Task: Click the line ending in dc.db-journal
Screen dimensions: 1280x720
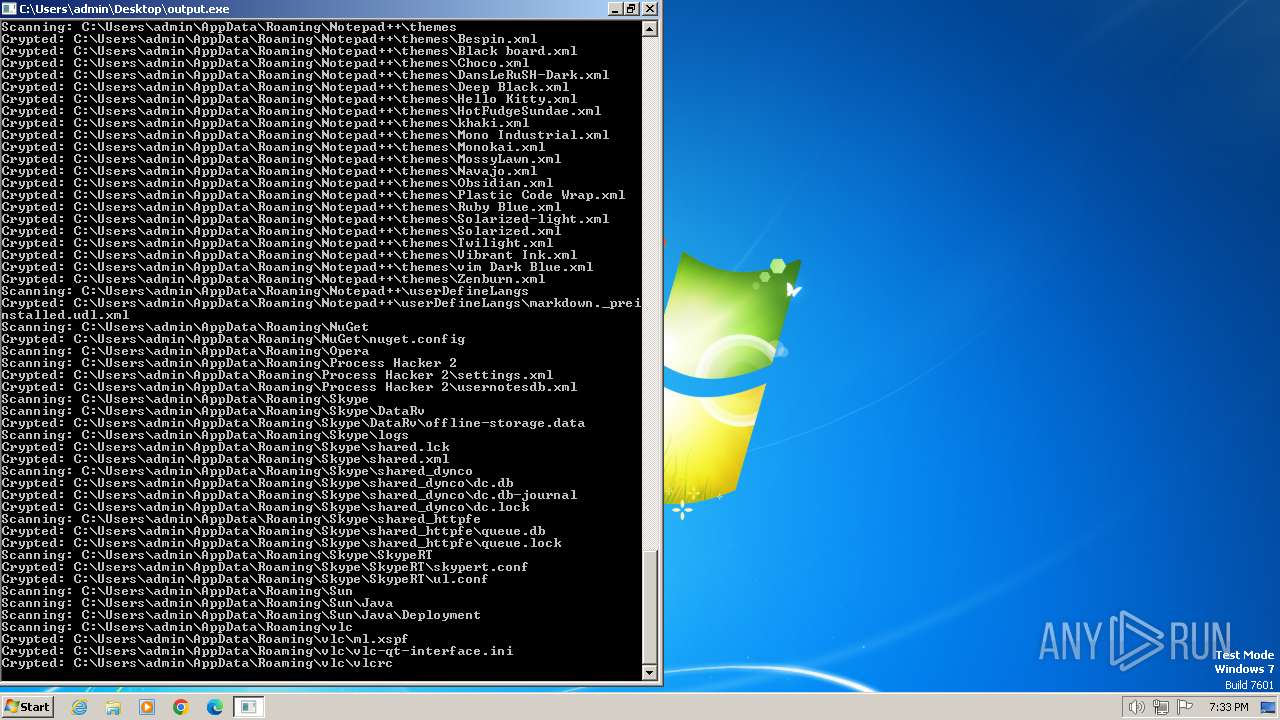Action: 289,495
